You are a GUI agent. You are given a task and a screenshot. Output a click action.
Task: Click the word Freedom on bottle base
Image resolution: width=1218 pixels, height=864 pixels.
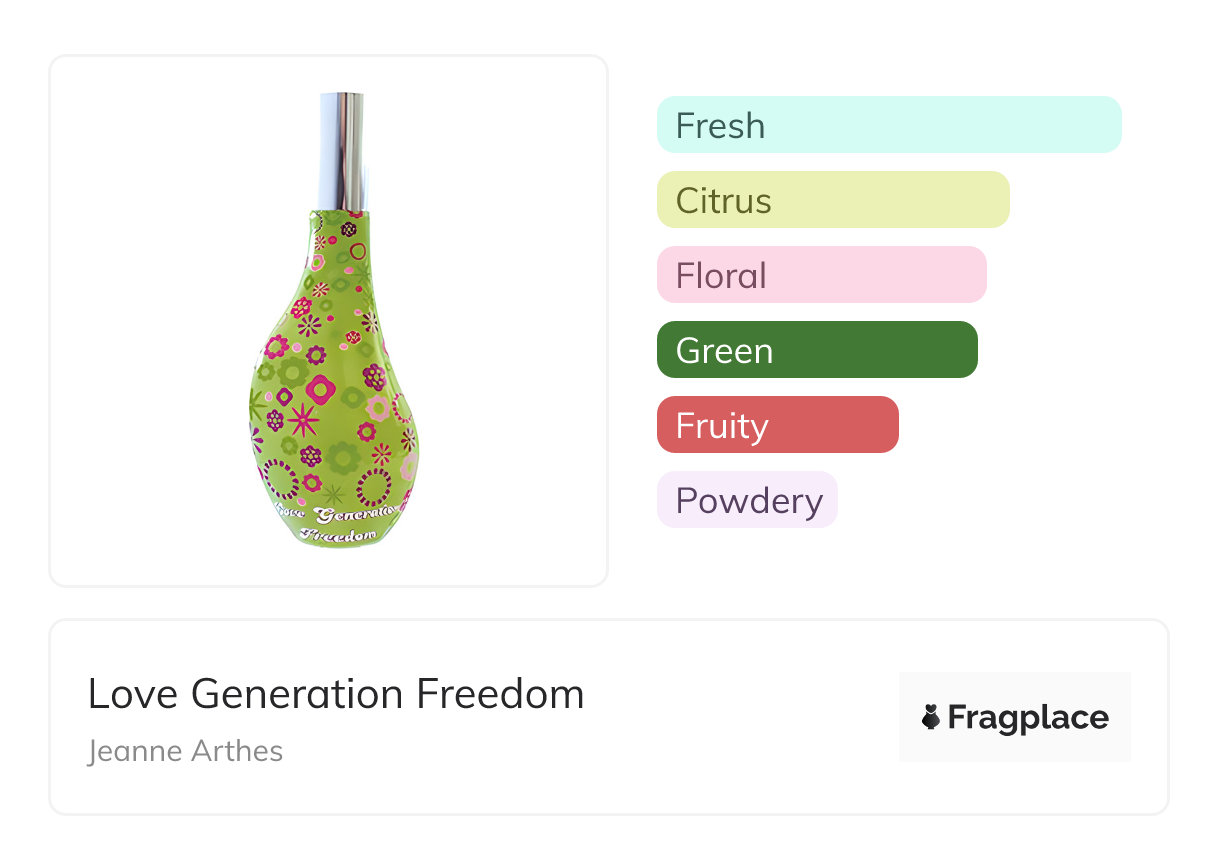[x=339, y=535]
